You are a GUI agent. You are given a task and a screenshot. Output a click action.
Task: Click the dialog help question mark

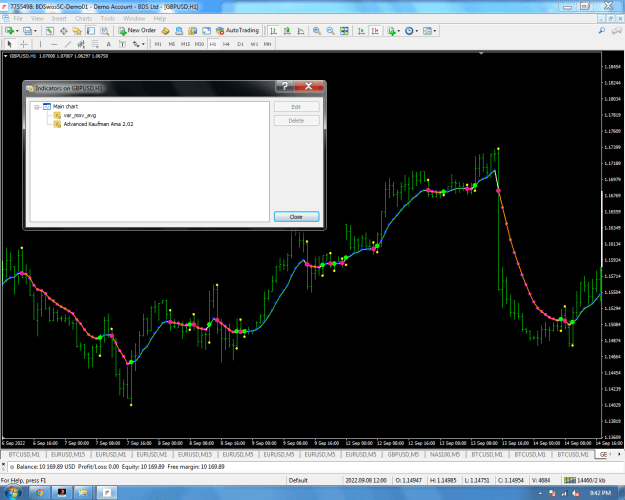coord(285,86)
